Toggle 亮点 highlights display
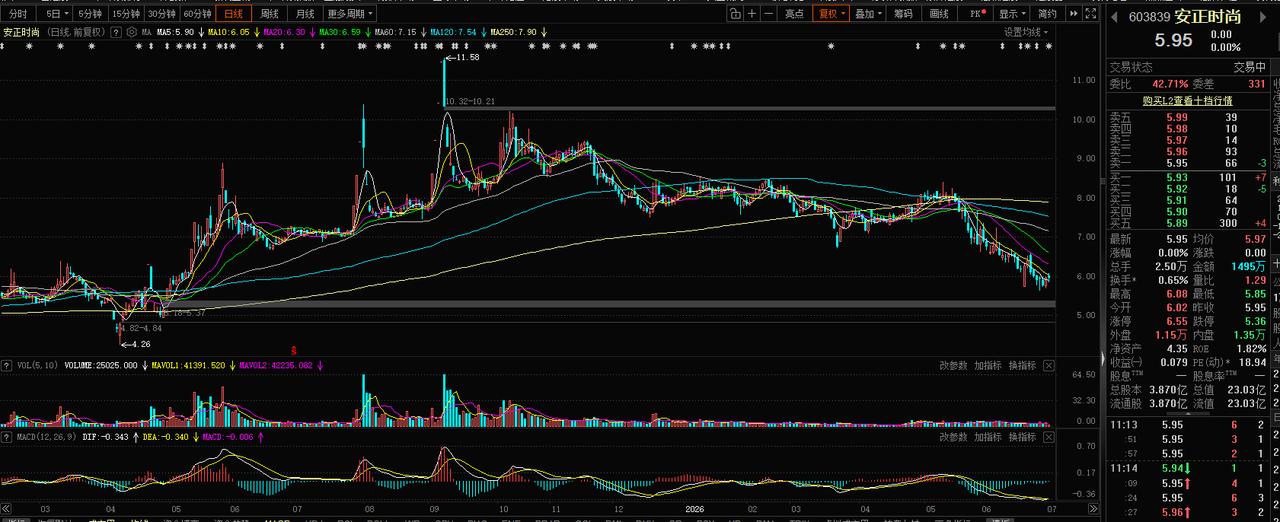Image resolution: width=1280 pixels, height=522 pixels. point(794,14)
